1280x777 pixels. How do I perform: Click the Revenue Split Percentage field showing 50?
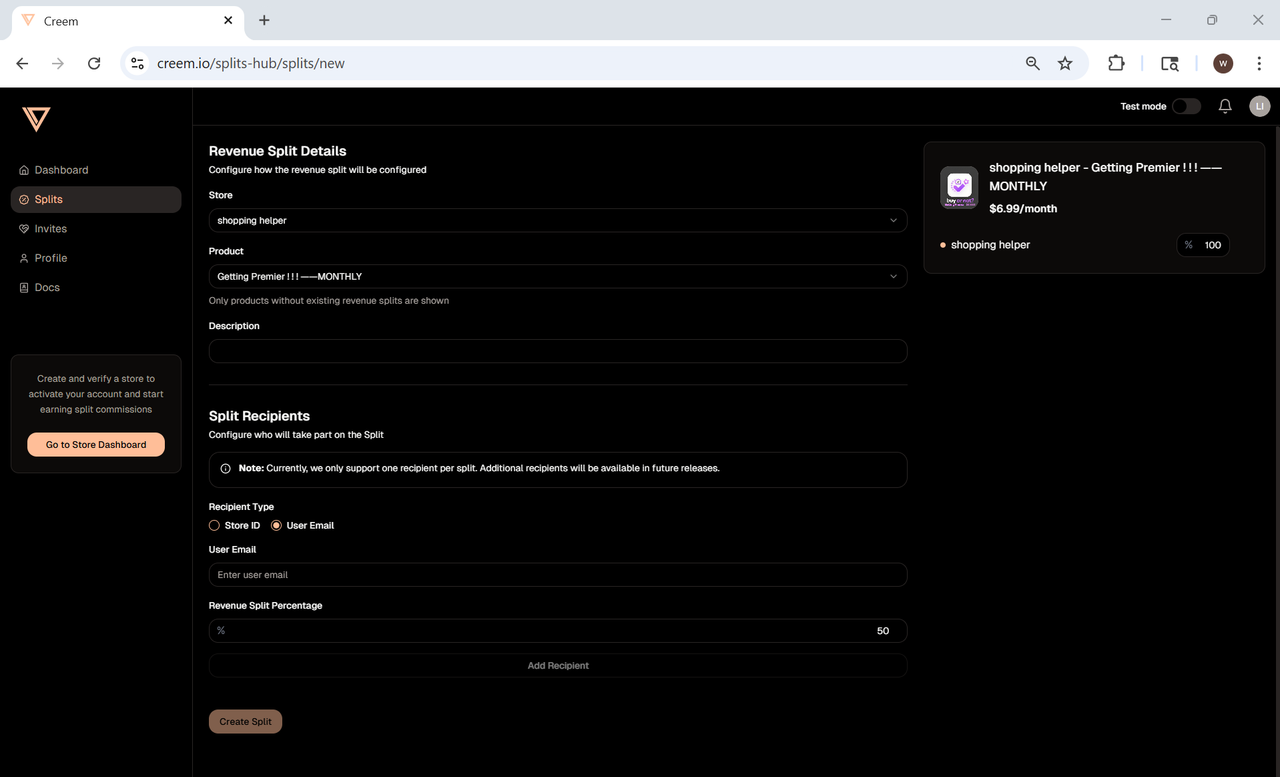(558, 631)
